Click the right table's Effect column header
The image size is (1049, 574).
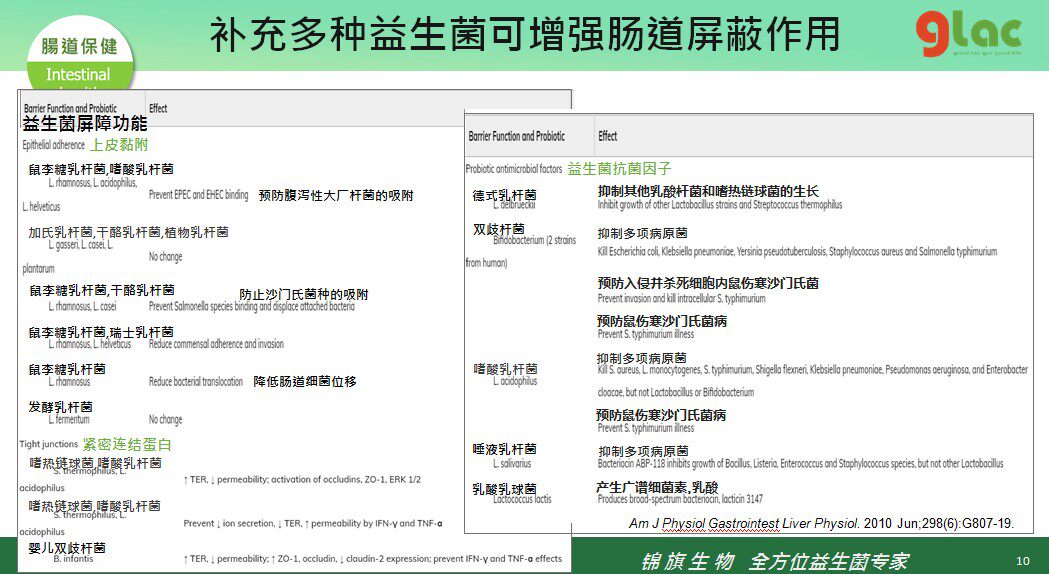[x=607, y=136]
